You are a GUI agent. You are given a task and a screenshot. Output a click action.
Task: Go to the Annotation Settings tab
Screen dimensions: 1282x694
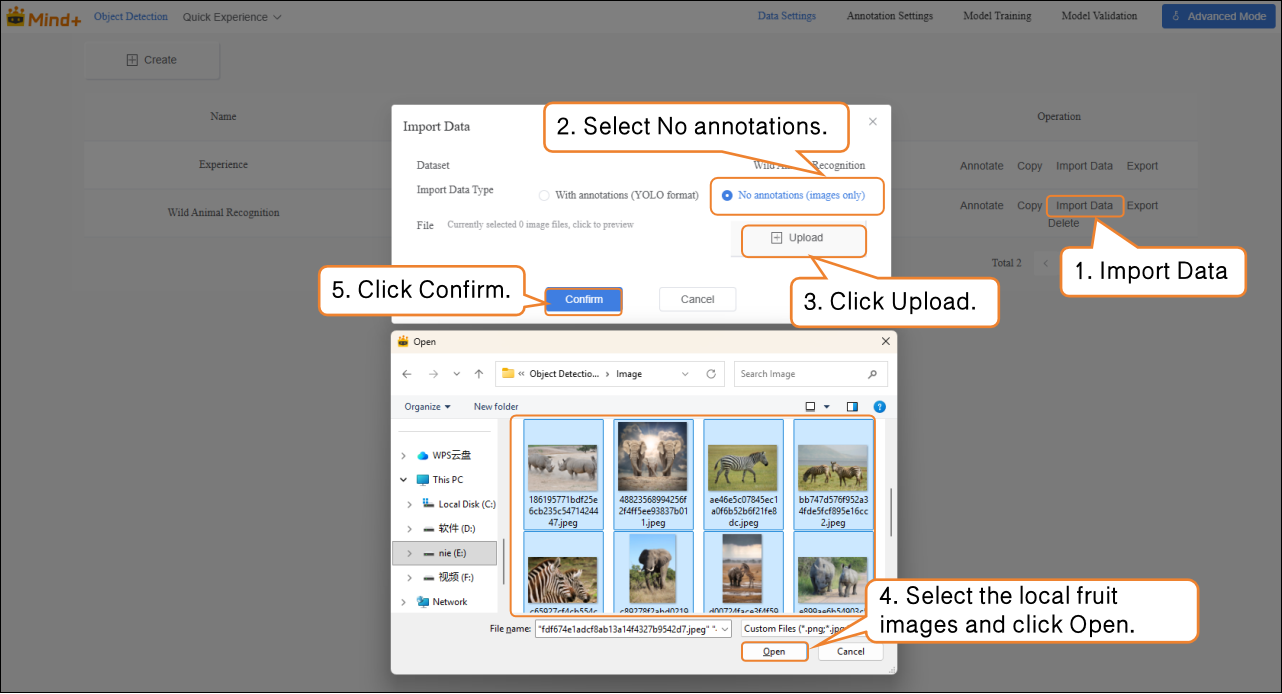(889, 16)
